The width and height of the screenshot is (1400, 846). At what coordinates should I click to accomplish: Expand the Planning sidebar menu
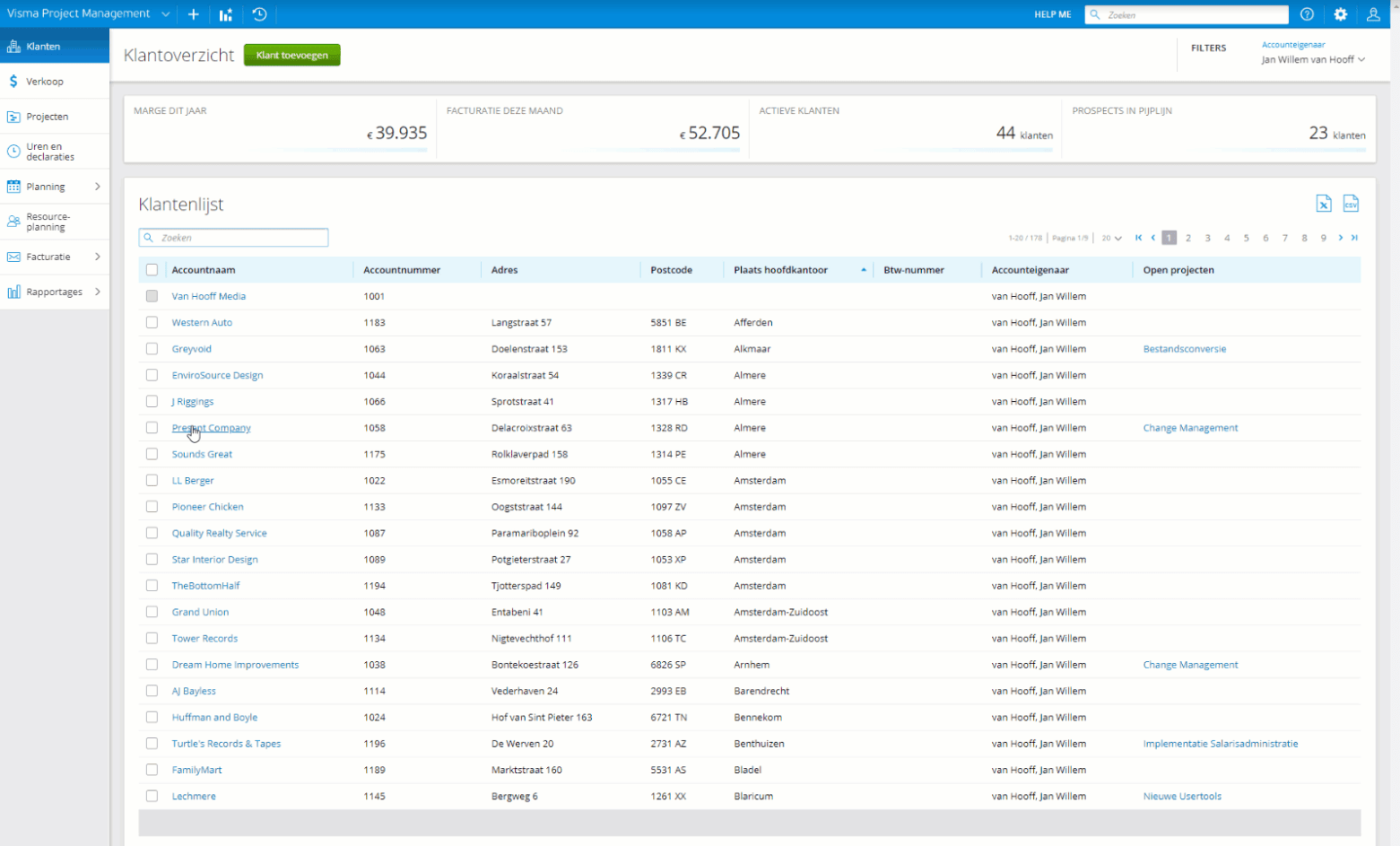tap(55, 186)
